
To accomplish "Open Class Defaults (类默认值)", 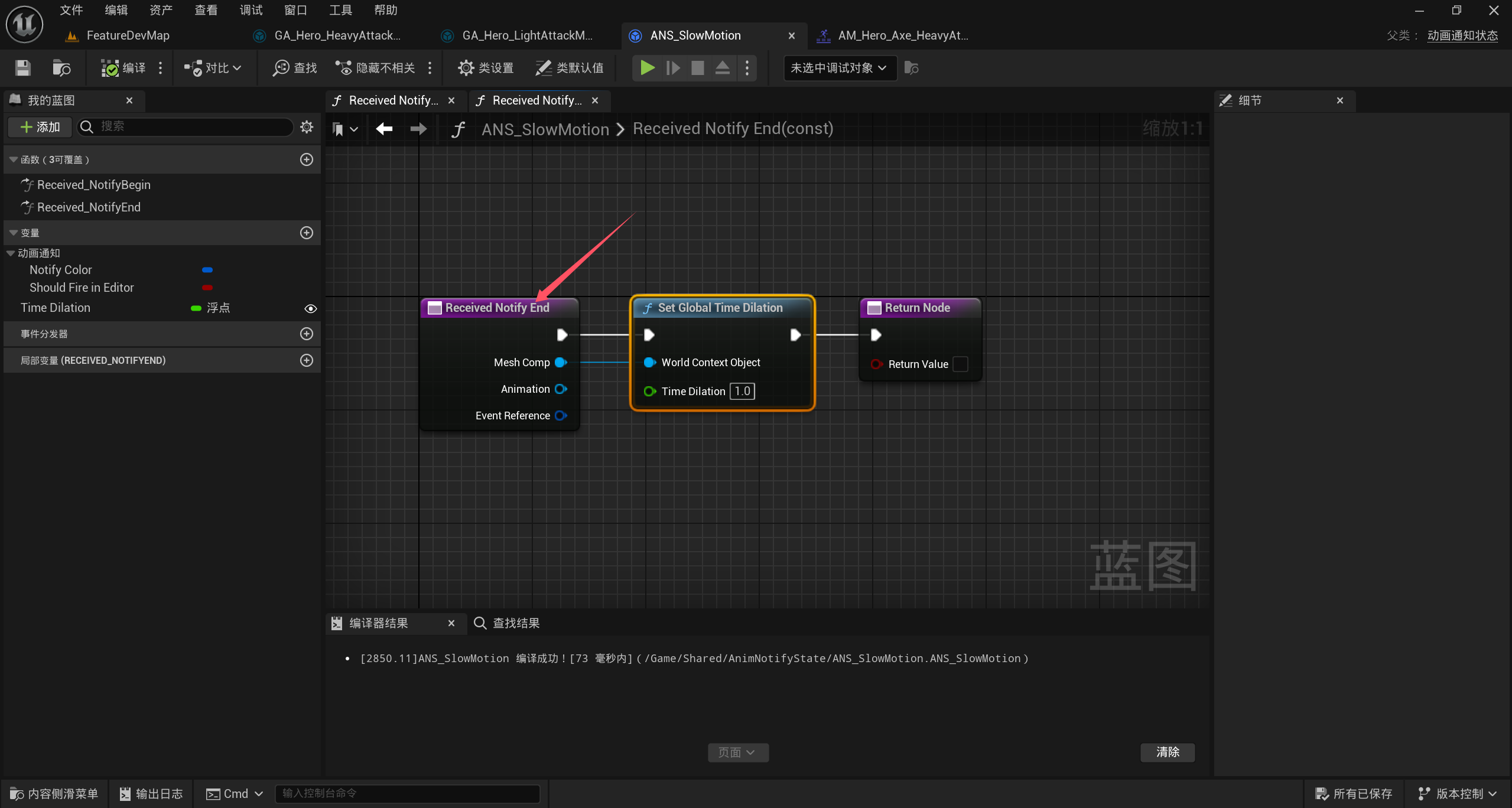I will [x=569, y=68].
